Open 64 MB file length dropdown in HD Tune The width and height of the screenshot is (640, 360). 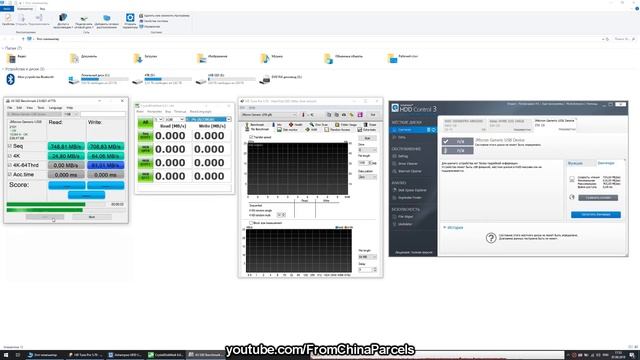click(x=367, y=257)
